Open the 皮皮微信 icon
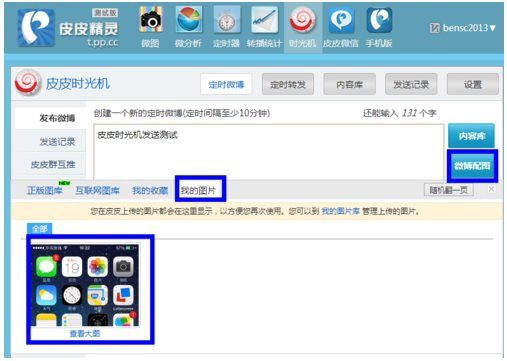507x361 pixels. [340, 20]
